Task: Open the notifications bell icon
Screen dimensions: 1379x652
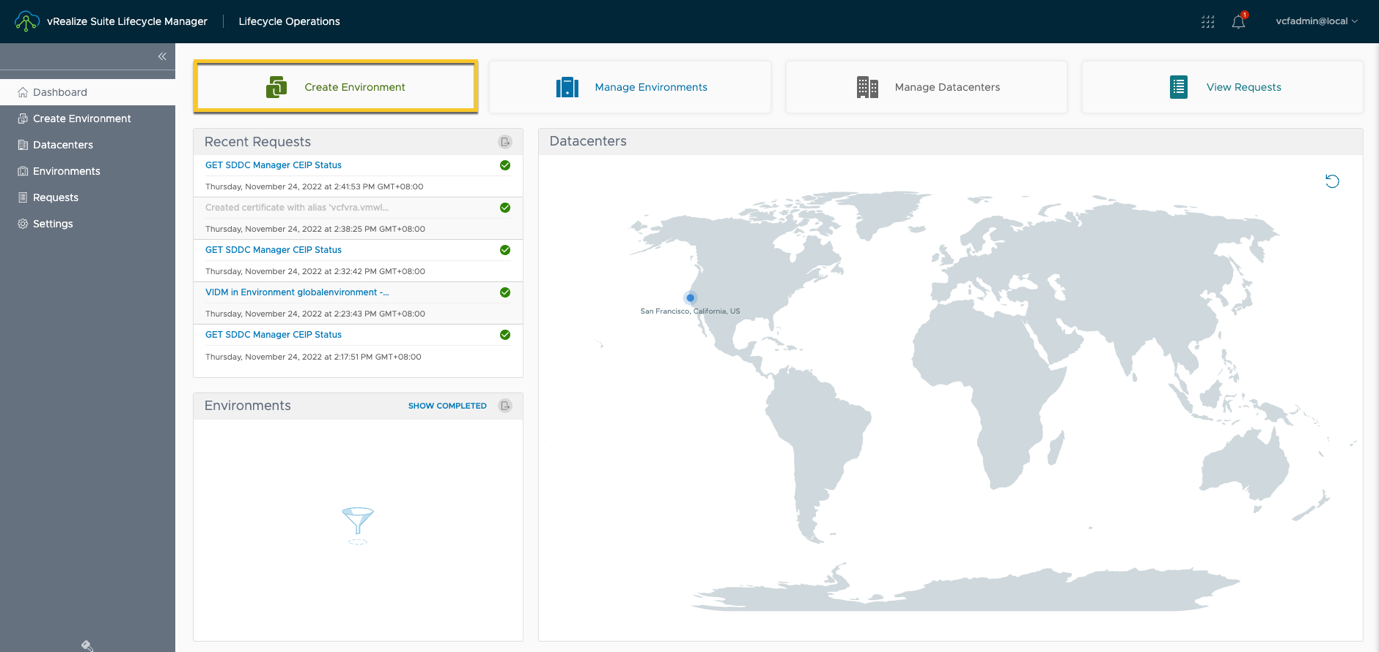Action: pyautogui.click(x=1239, y=21)
